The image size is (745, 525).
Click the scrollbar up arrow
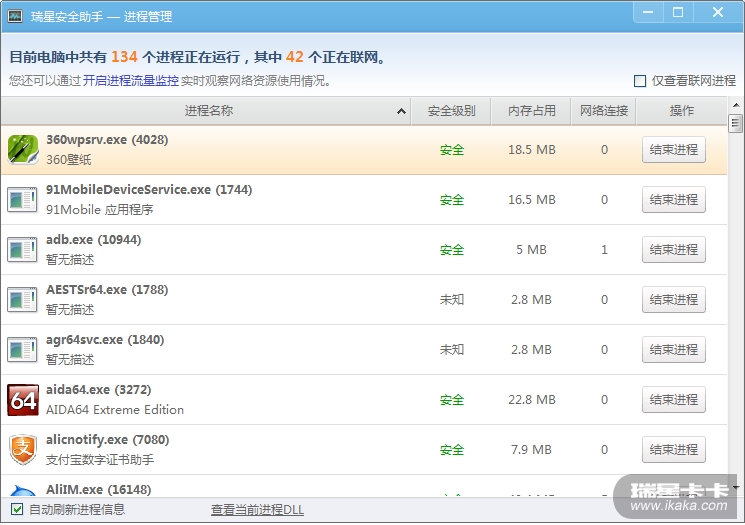(x=736, y=105)
